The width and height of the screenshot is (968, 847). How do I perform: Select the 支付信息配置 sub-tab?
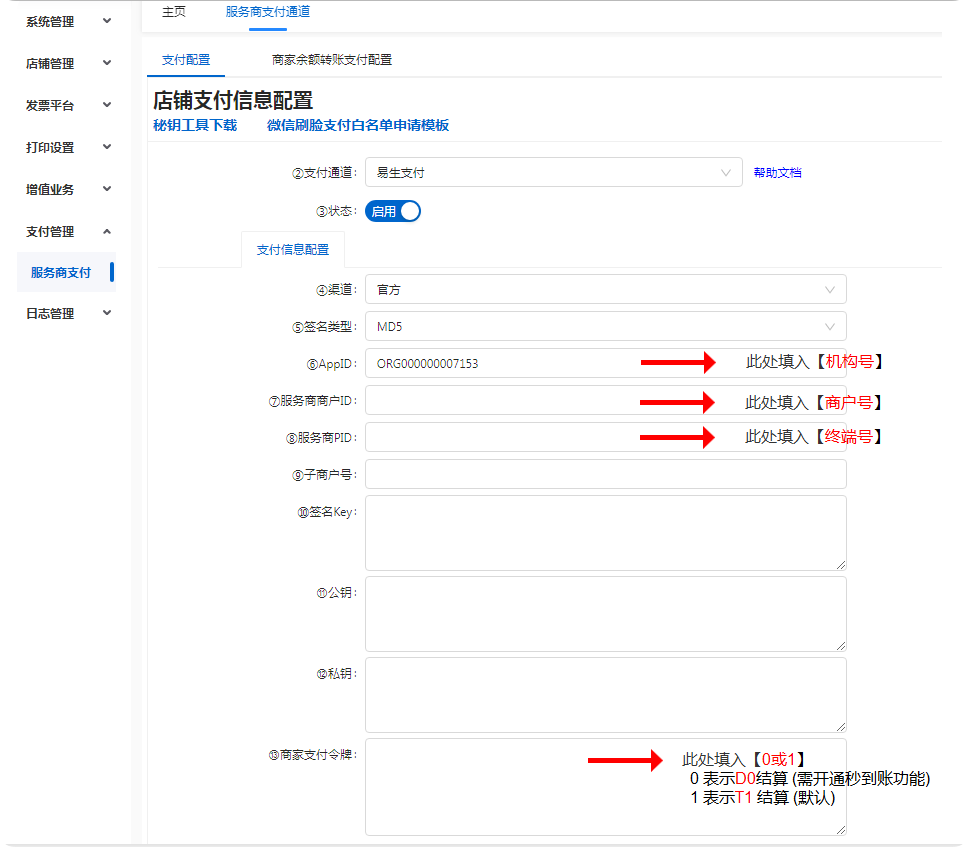coord(293,250)
